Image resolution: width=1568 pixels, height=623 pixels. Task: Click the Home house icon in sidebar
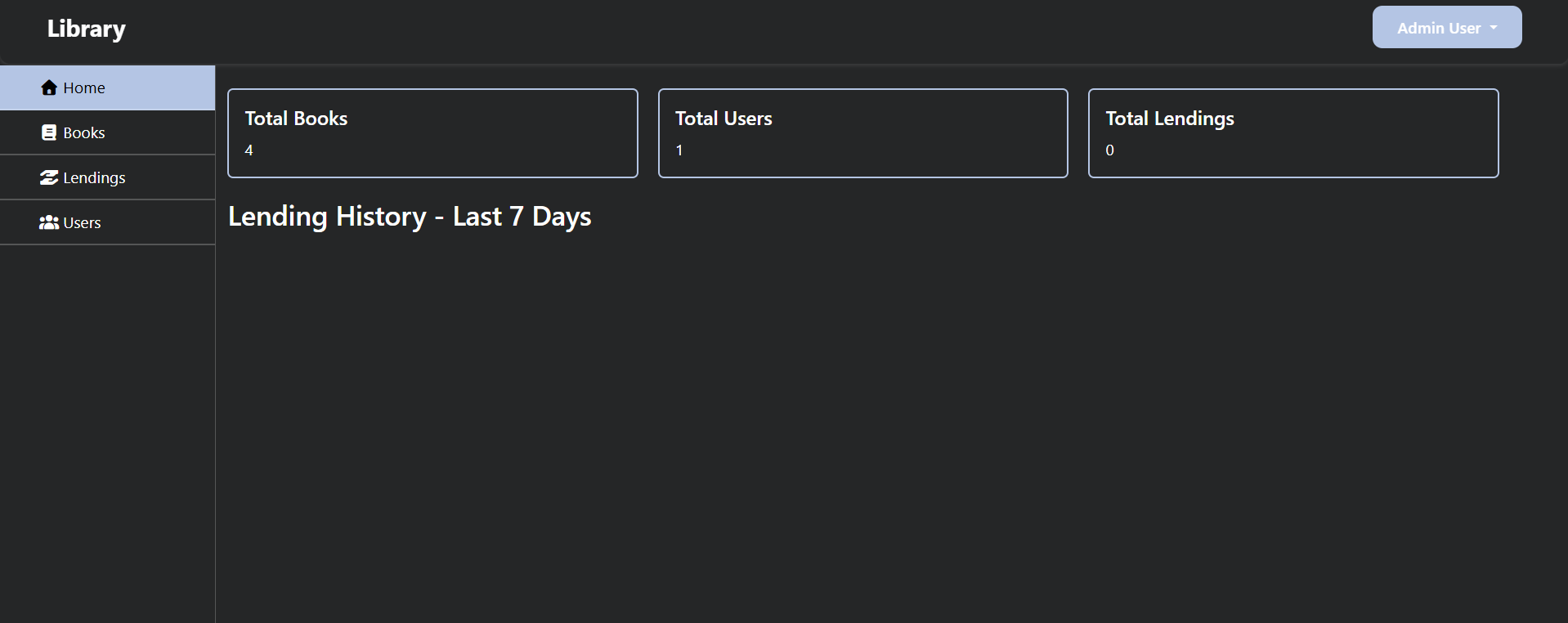point(49,87)
